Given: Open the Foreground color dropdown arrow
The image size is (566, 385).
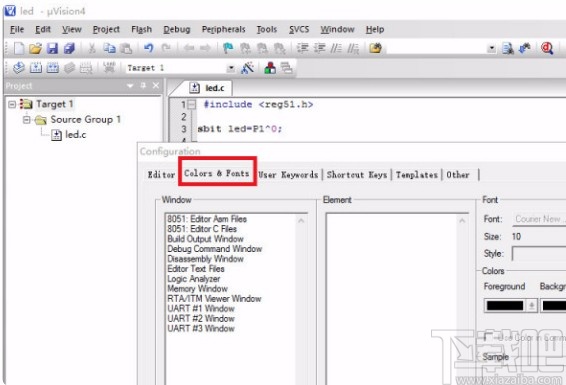Looking at the screenshot, I should pyautogui.click(x=531, y=306).
